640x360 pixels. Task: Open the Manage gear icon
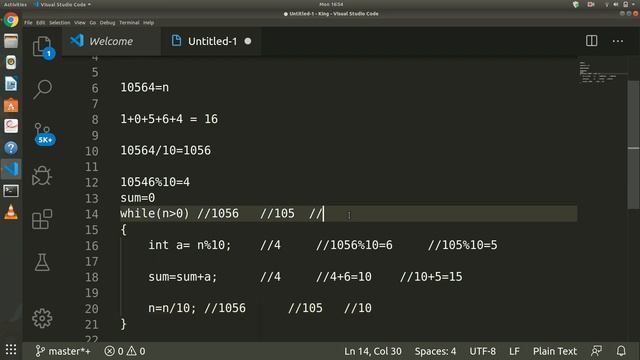pos(42,318)
